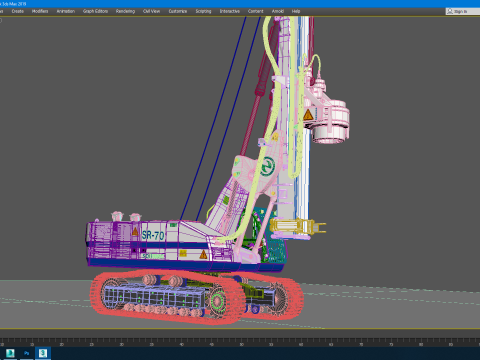
Task: Open the Civil View menu
Action: pos(151,11)
